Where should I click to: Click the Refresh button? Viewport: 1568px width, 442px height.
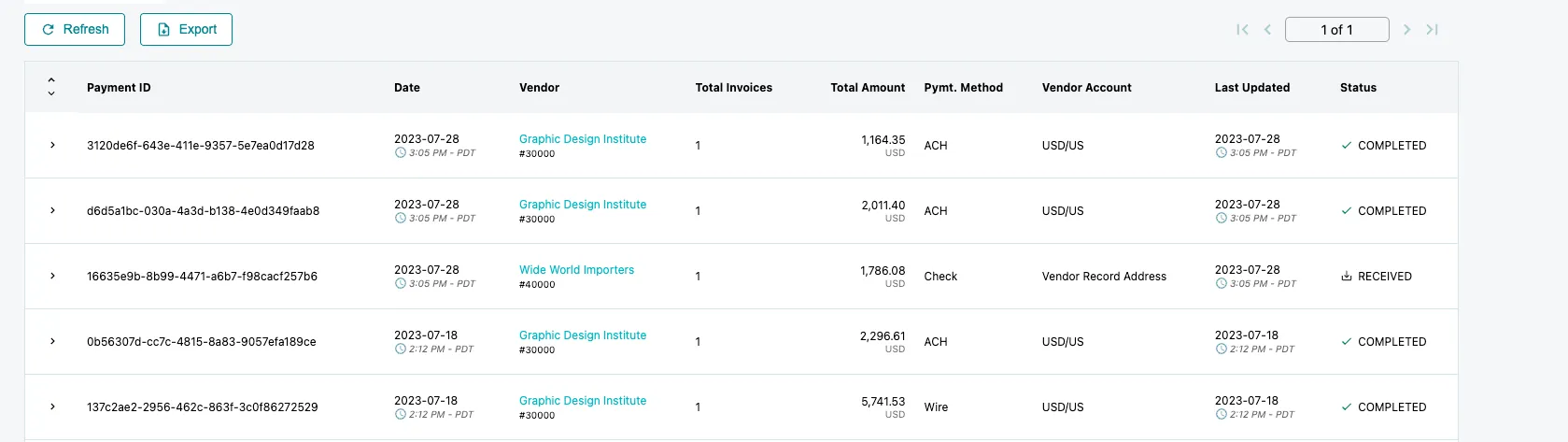point(75,29)
